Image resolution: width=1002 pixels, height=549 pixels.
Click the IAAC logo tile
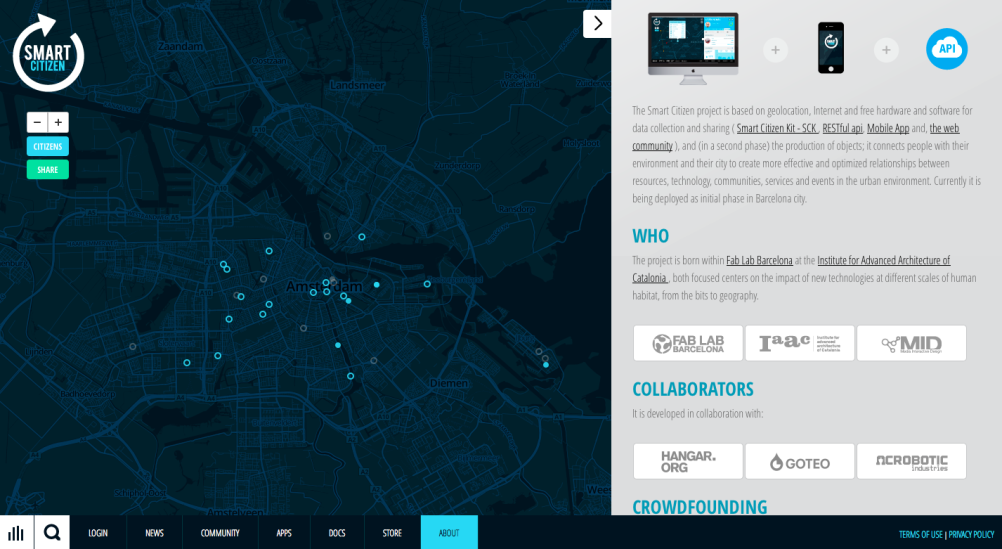click(x=799, y=343)
